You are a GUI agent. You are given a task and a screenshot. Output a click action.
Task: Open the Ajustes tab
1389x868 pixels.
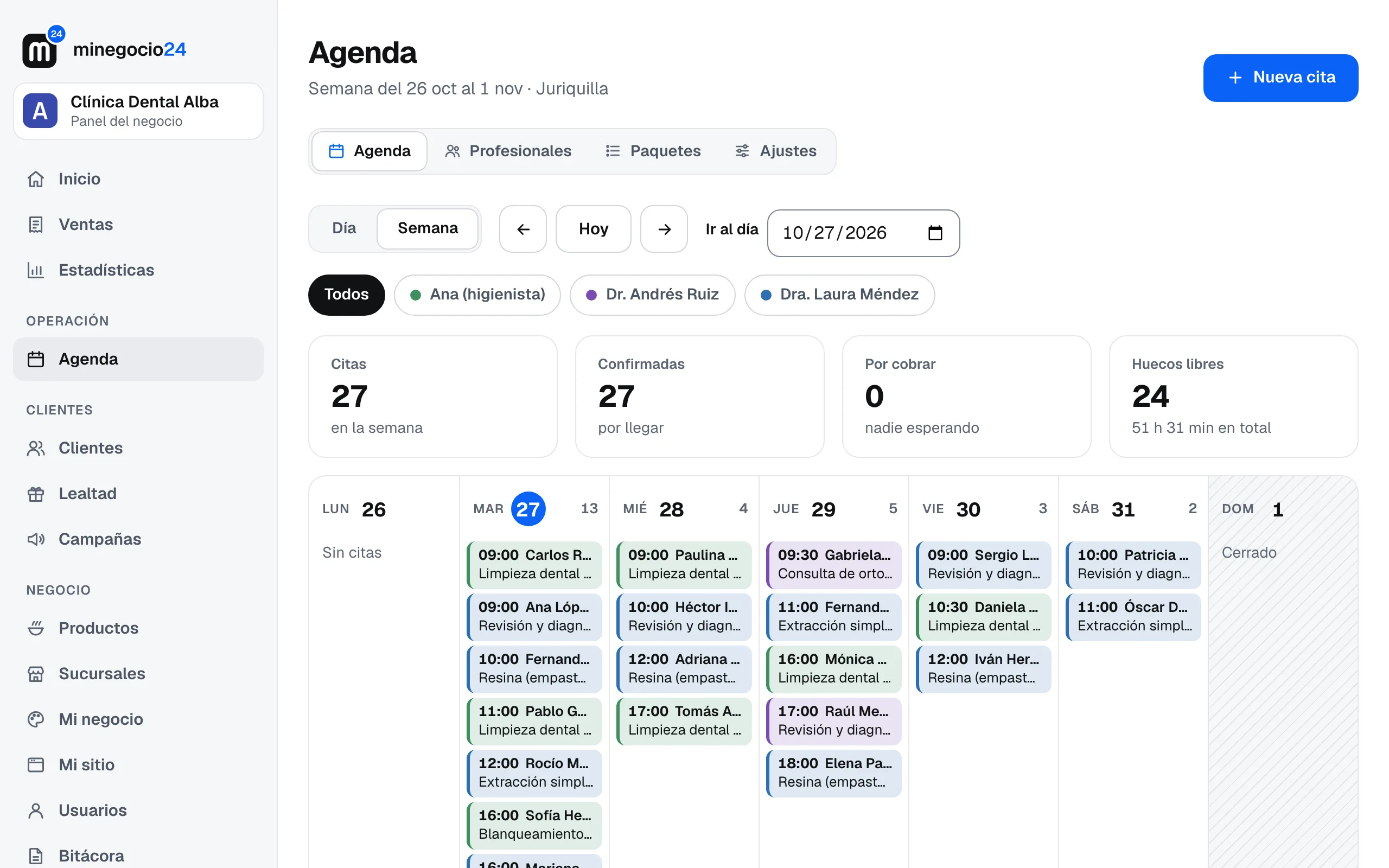775,151
